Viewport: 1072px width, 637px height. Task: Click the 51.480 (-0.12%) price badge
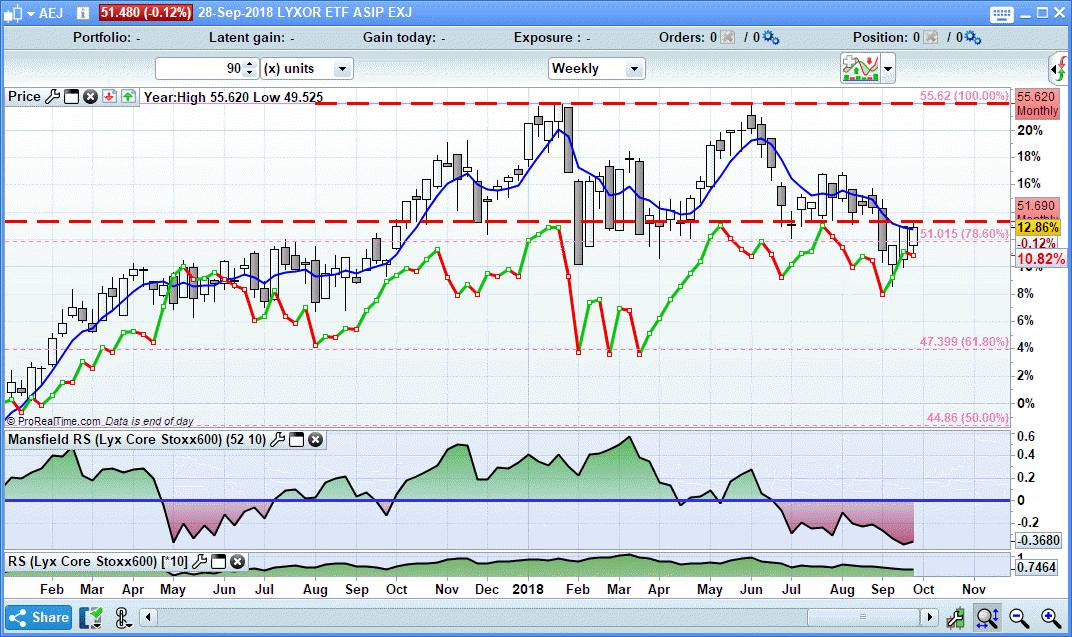click(x=146, y=12)
